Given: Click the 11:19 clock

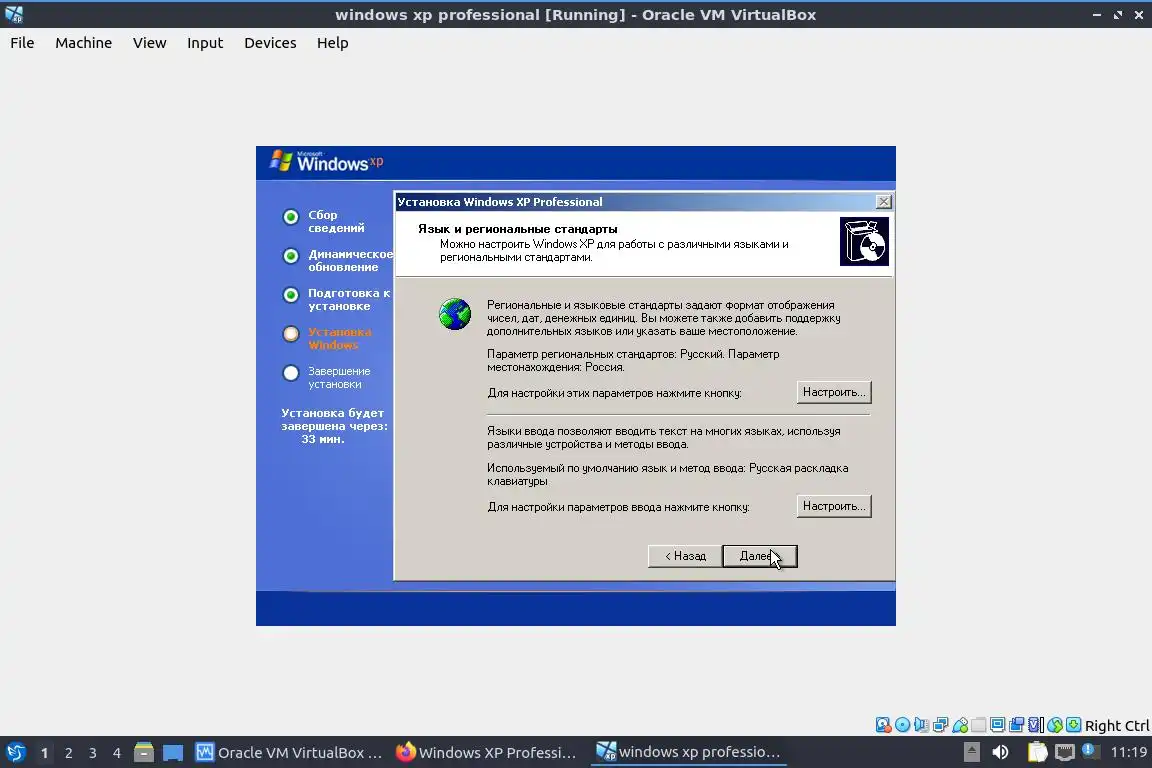Looking at the screenshot, I should point(1128,752).
